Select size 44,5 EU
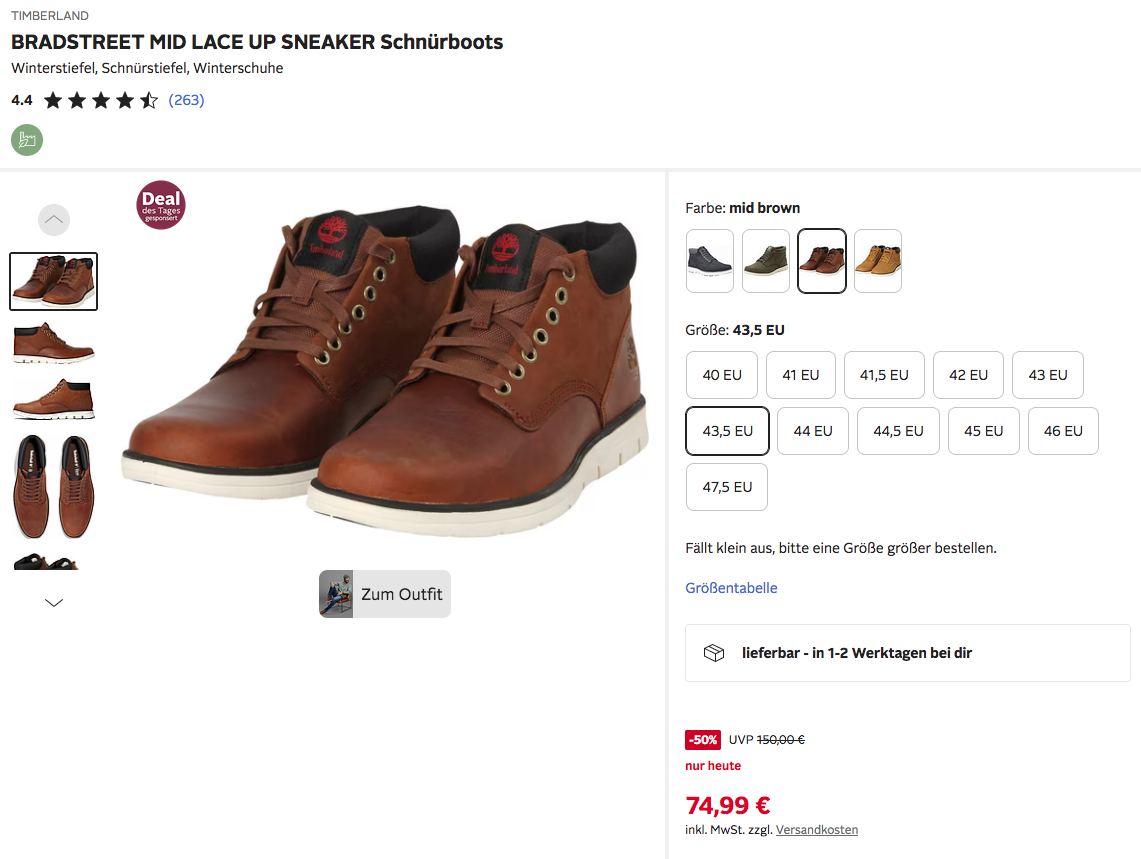Image resolution: width=1141 pixels, height=859 pixels. (x=898, y=431)
